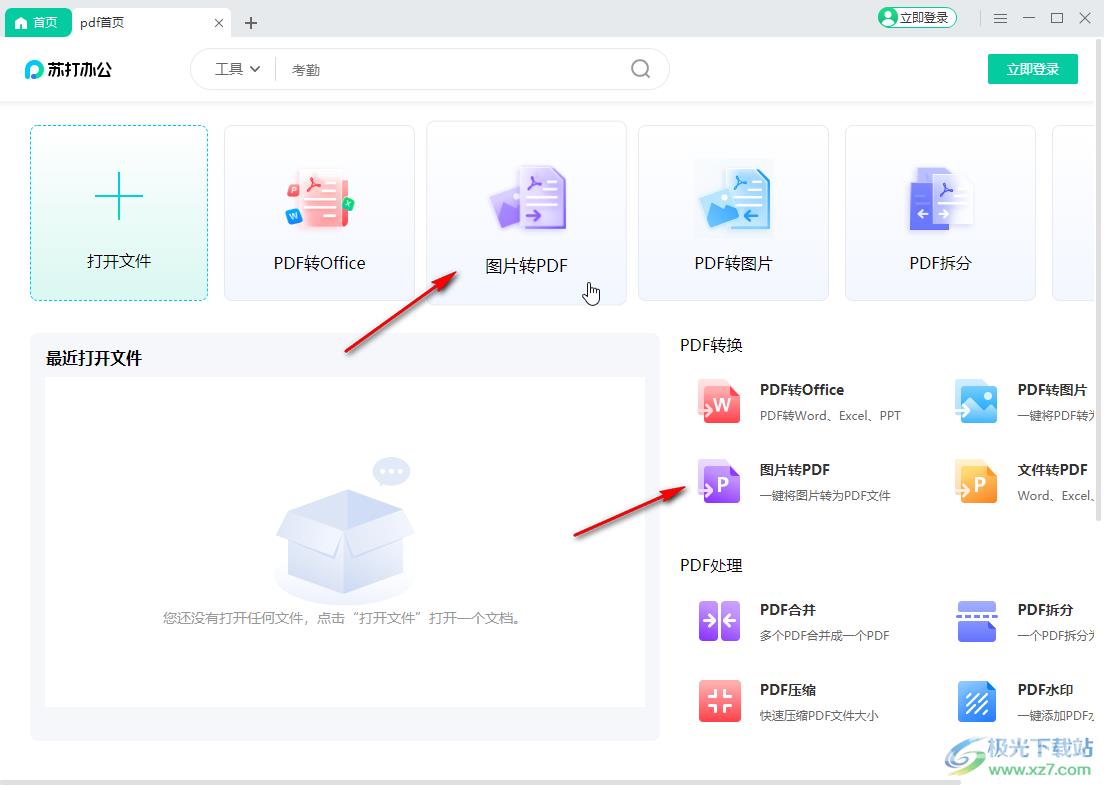Click description 快速压缩PDF文件大小
Viewport: 1104px width, 786px height.
tap(819, 716)
